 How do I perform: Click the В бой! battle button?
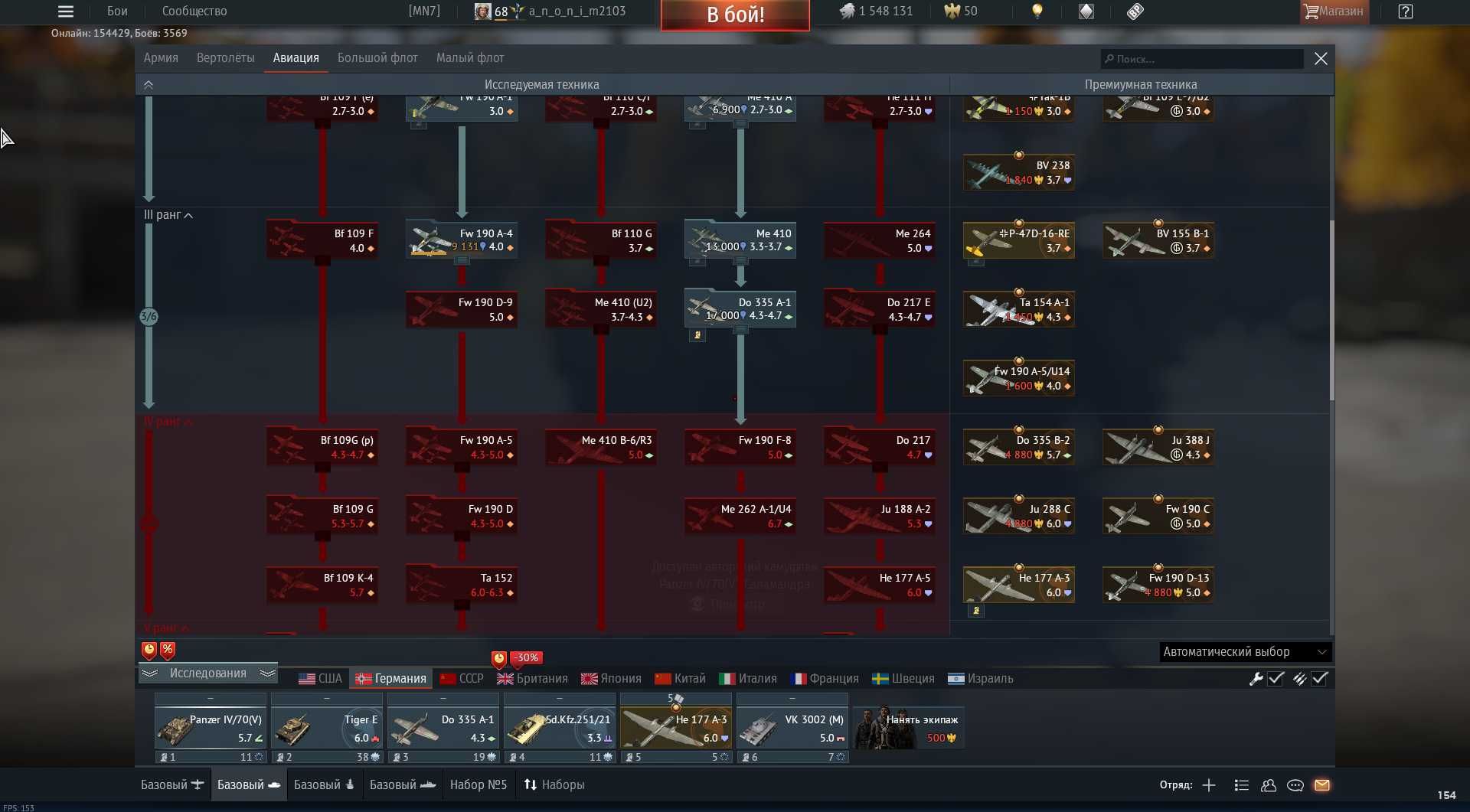[735, 15]
